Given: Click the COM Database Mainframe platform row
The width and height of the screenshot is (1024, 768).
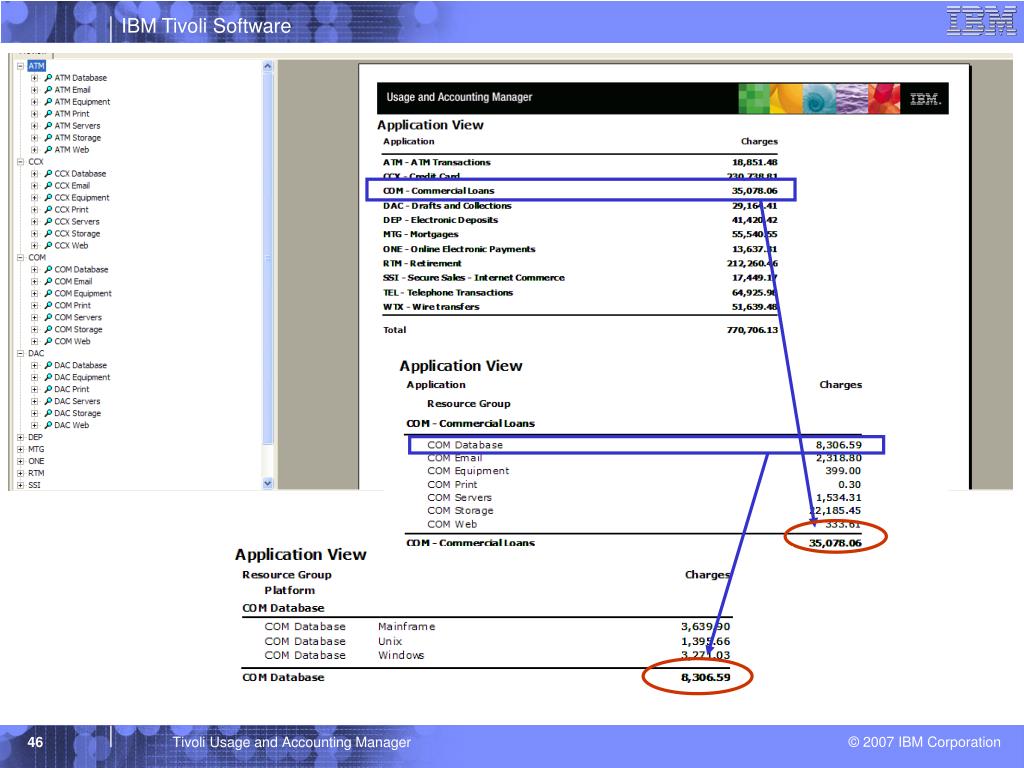Looking at the screenshot, I should point(497,626).
